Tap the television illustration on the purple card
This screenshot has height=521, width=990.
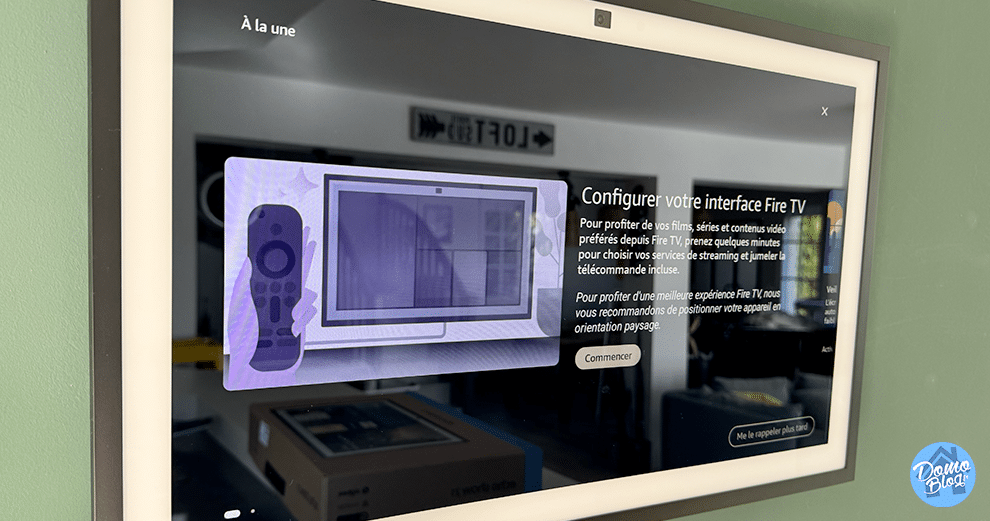[427, 263]
